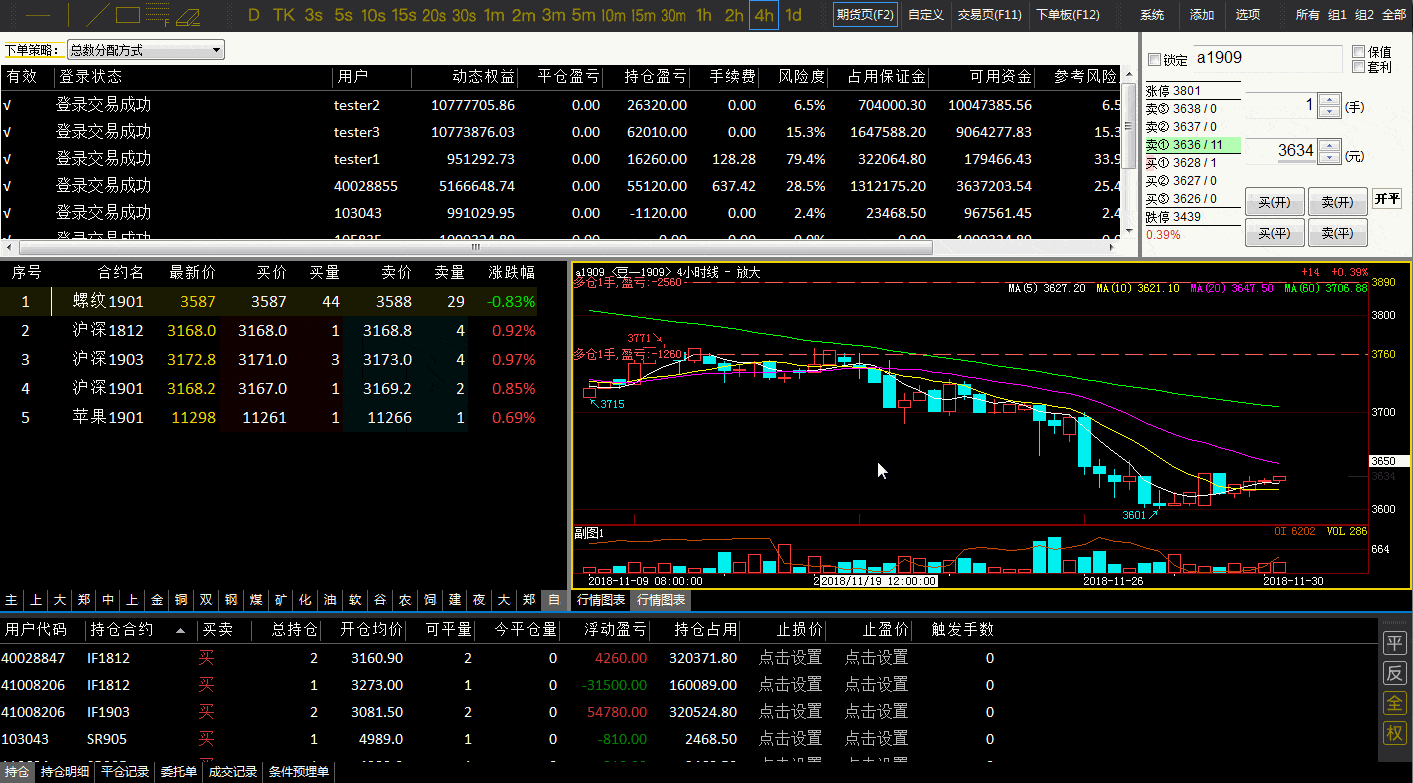The height and width of the screenshot is (783, 1413).
Task: Decrease order price with down arrow
Action: coord(1329,156)
